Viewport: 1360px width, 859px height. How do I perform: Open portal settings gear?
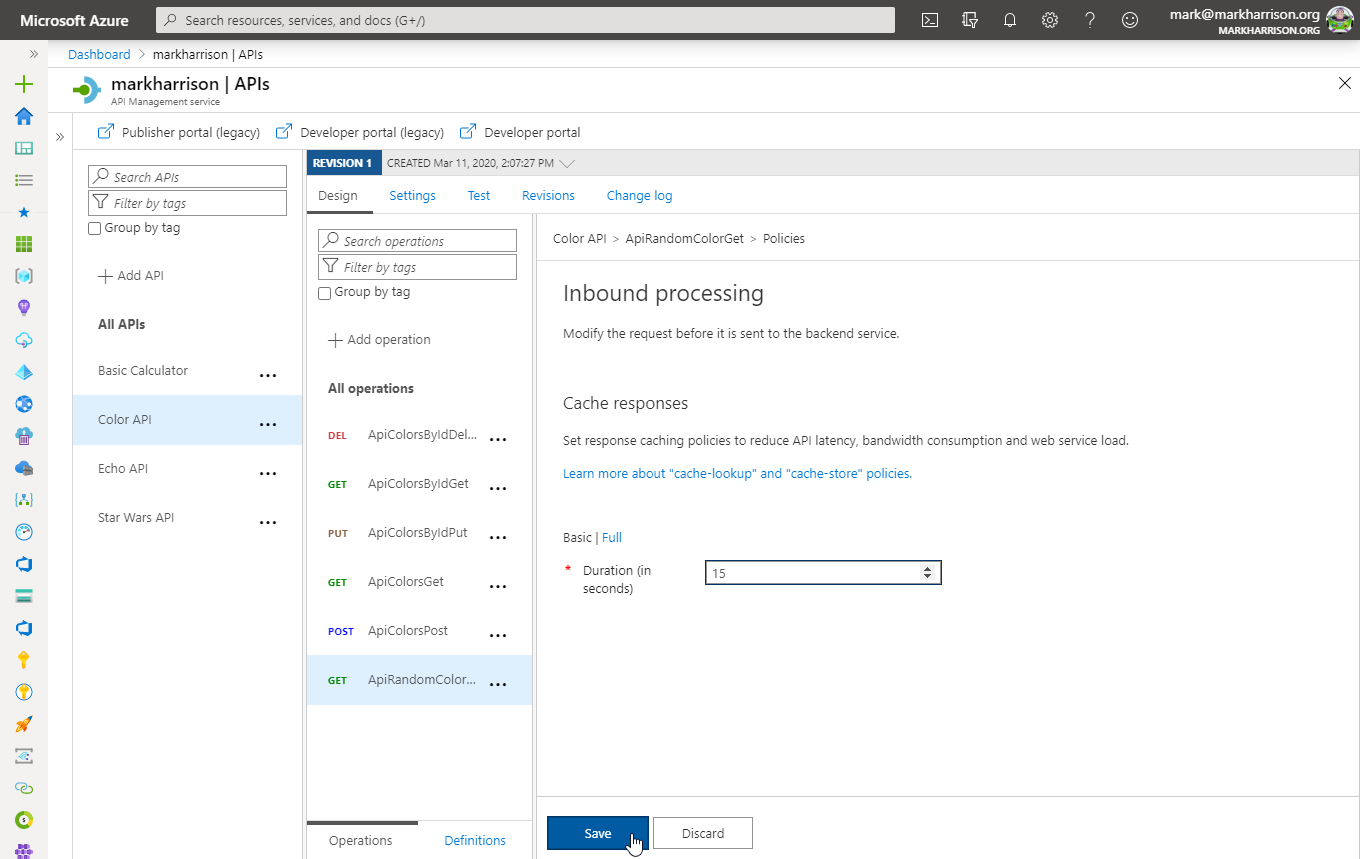1050,20
